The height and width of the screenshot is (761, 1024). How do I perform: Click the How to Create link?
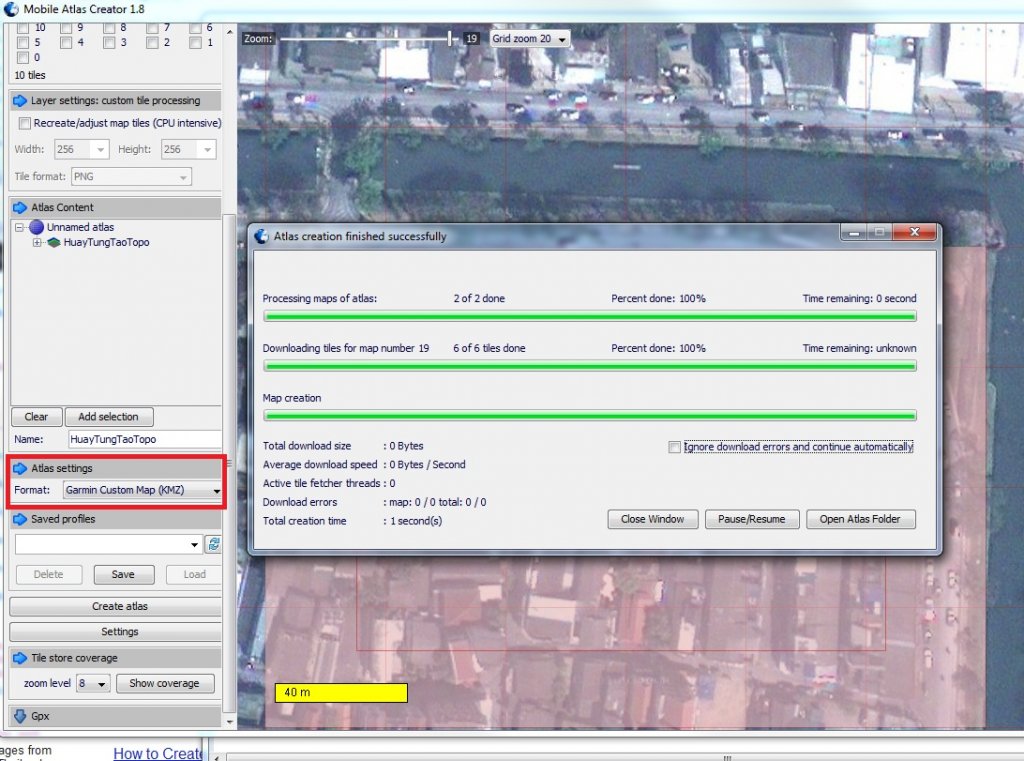click(x=157, y=753)
